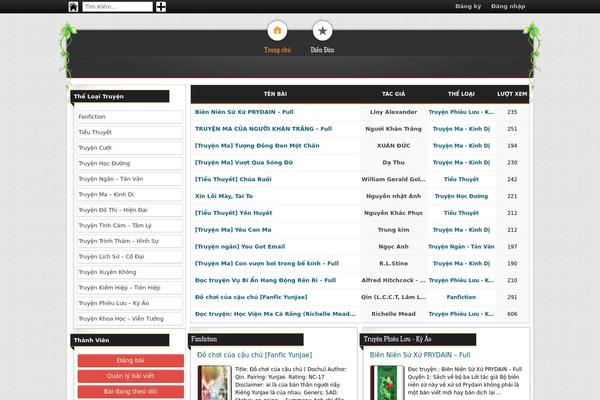Click Fanfiction genre in table row

pyautogui.click(x=461, y=297)
